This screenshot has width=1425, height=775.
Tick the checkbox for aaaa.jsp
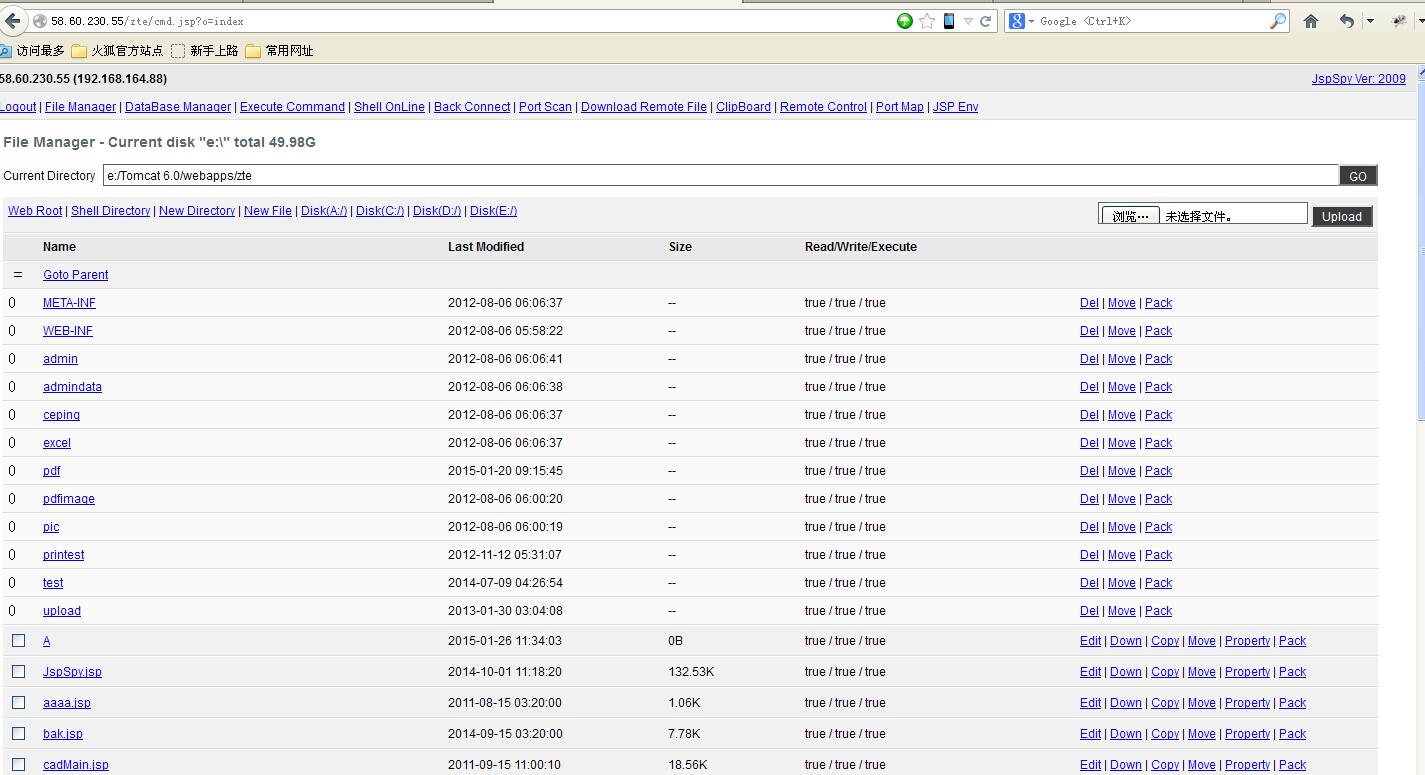pos(18,702)
